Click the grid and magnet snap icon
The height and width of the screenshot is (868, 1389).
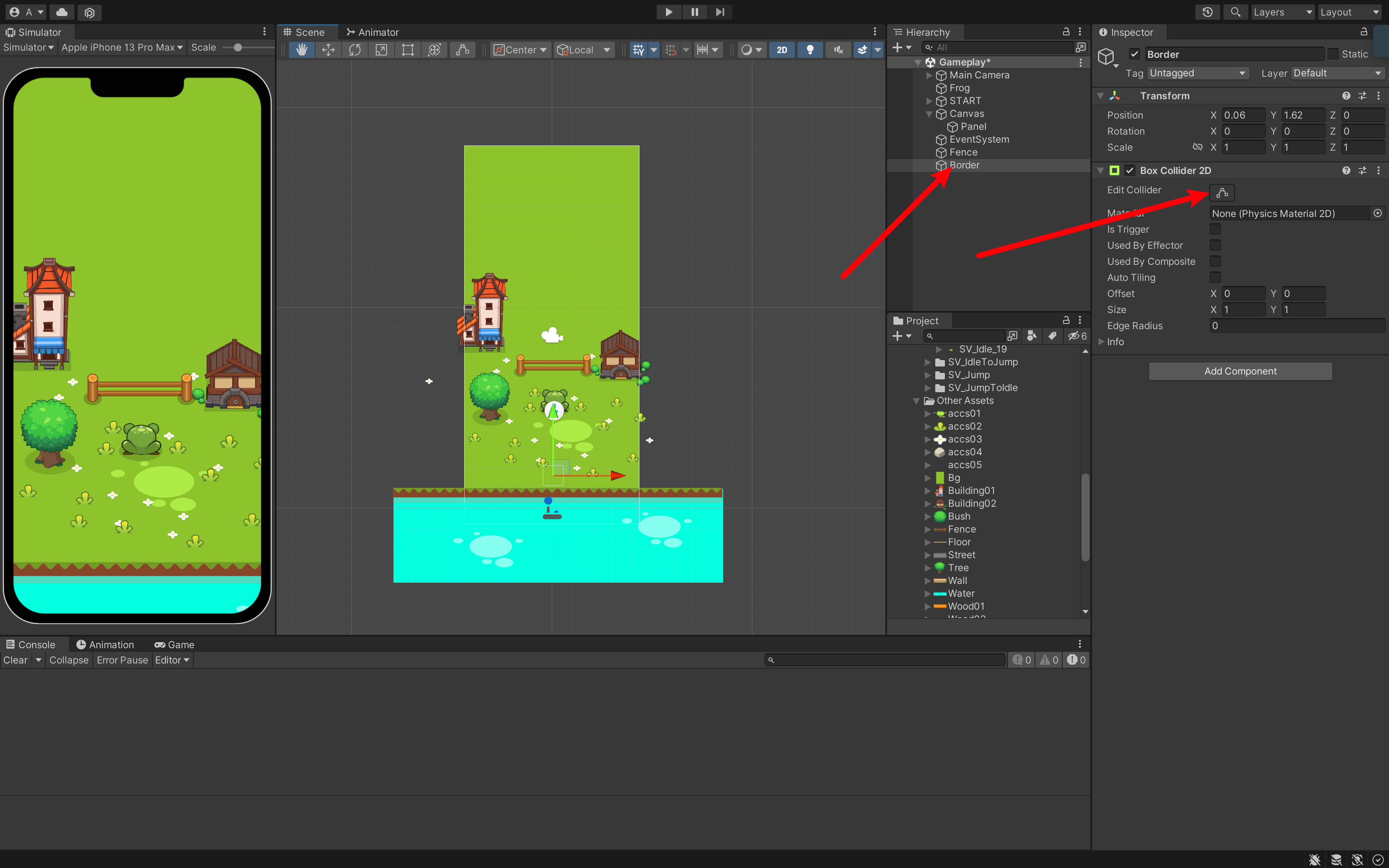[670, 50]
